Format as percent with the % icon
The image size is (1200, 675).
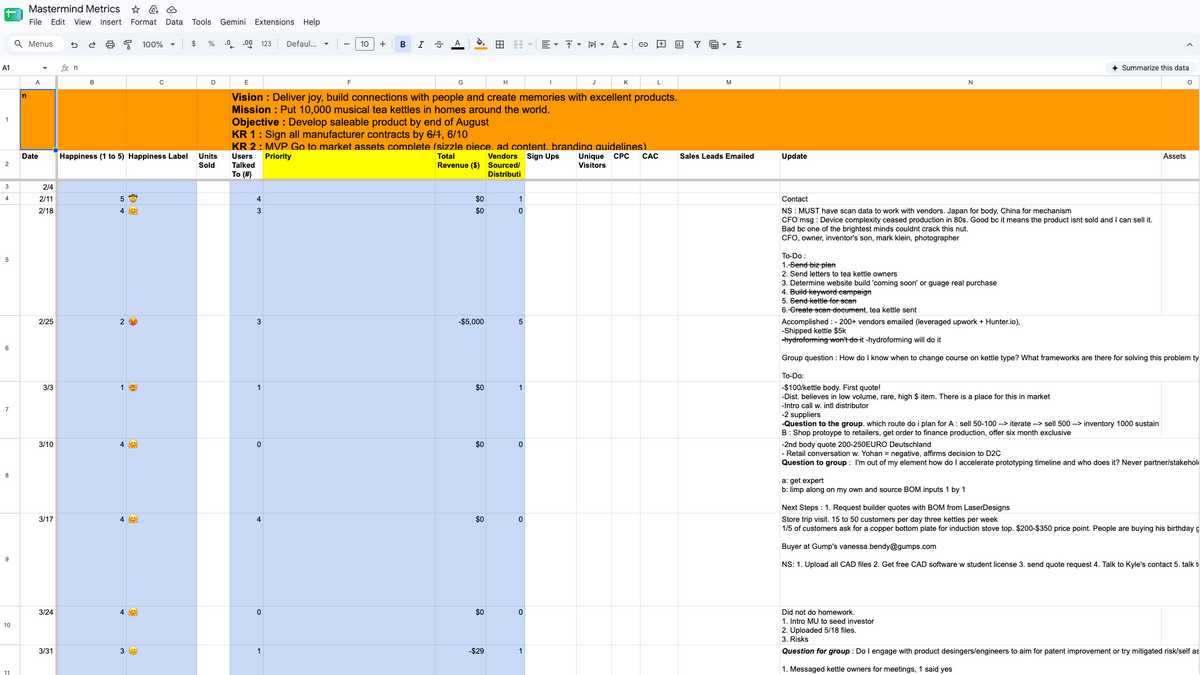211,44
